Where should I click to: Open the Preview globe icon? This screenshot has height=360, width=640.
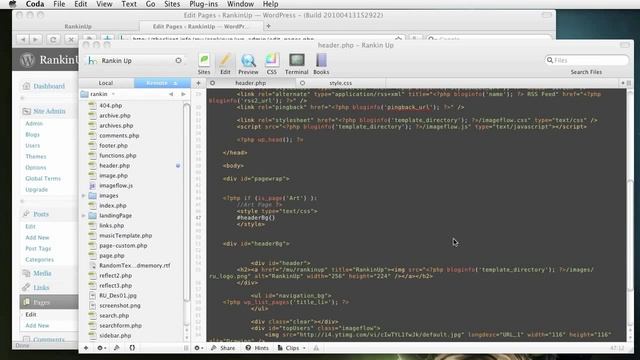[x=248, y=64]
